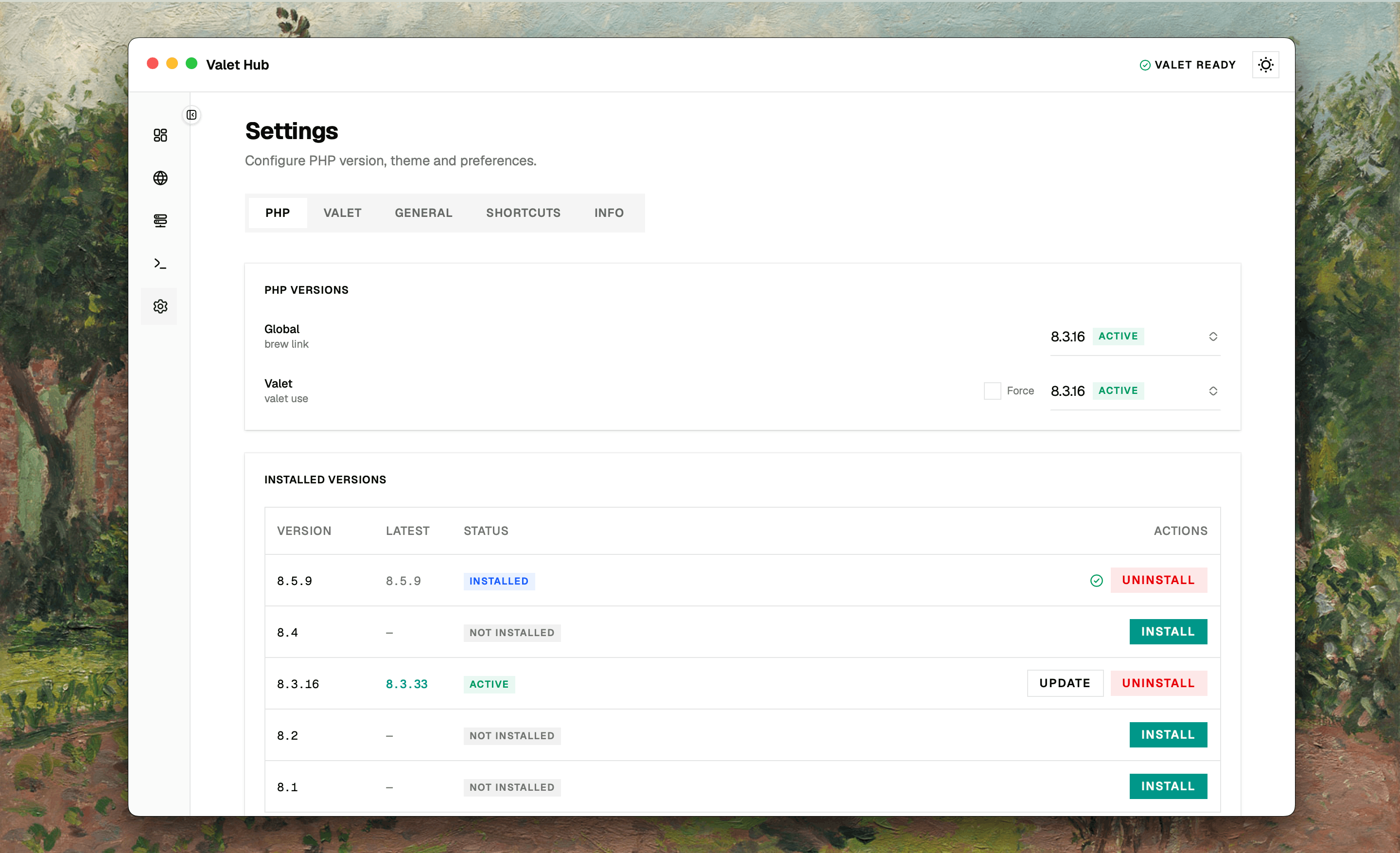1400x853 pixels.
Task: Uninstall PHP version 8.5.9
Action: tap(1158, 580)
